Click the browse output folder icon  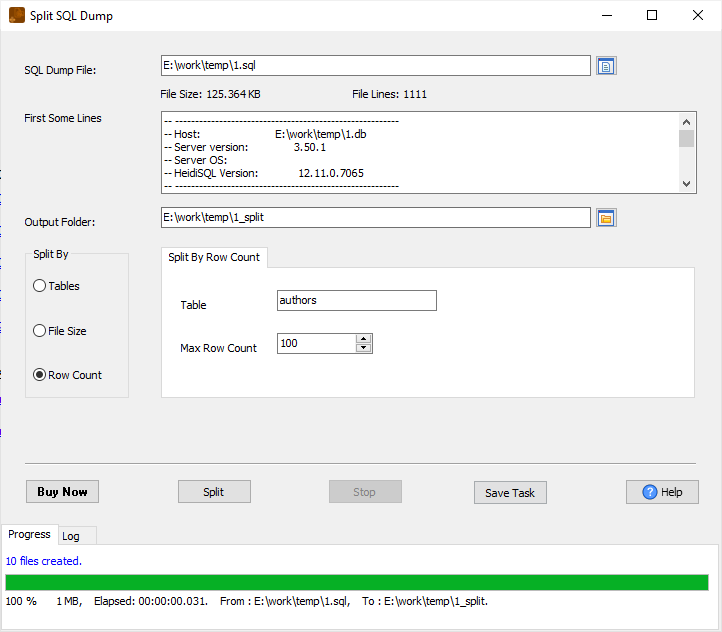606,218
